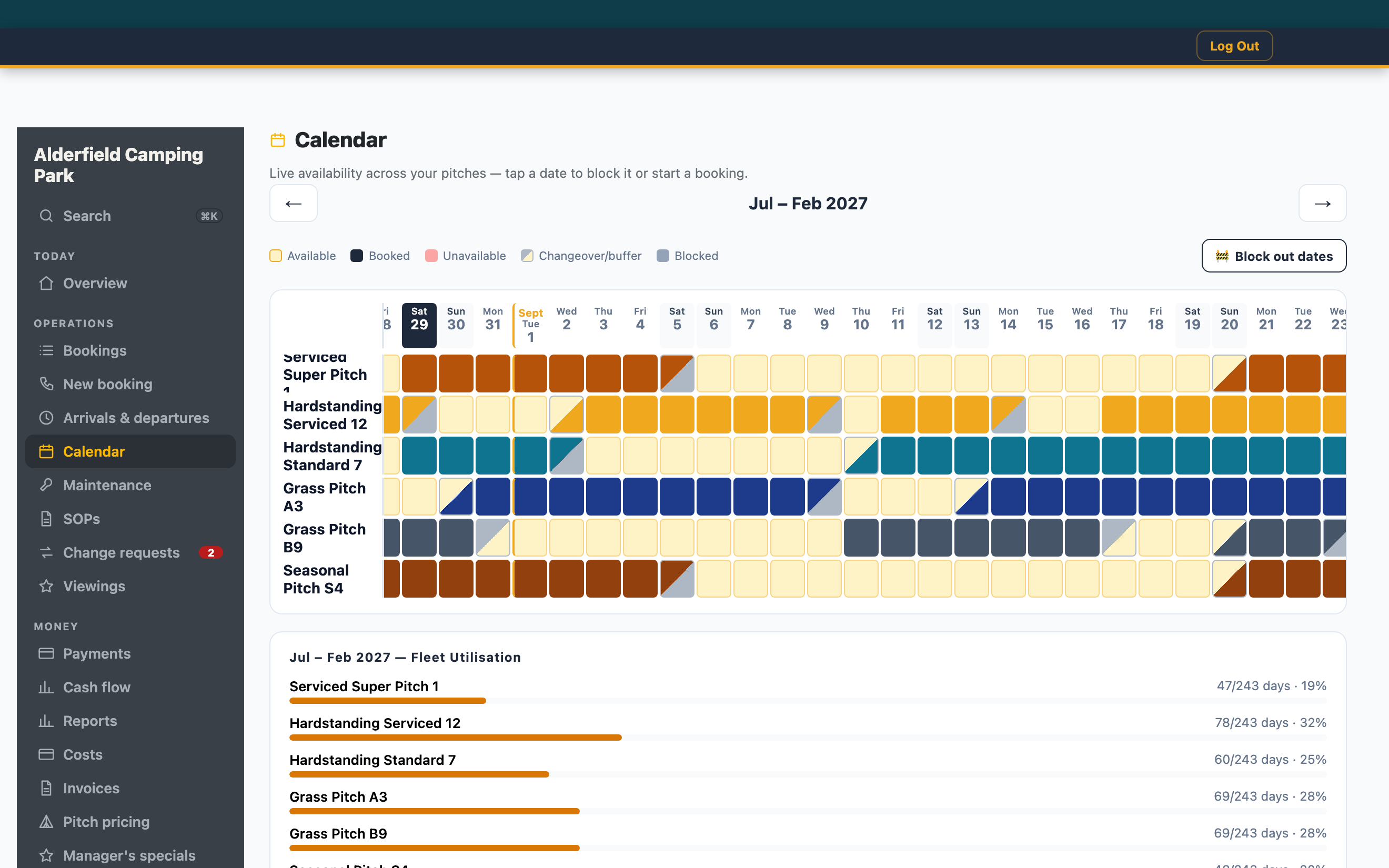Click the Manager's specials star icon
1389x868 pixels.
pos(46,855)
